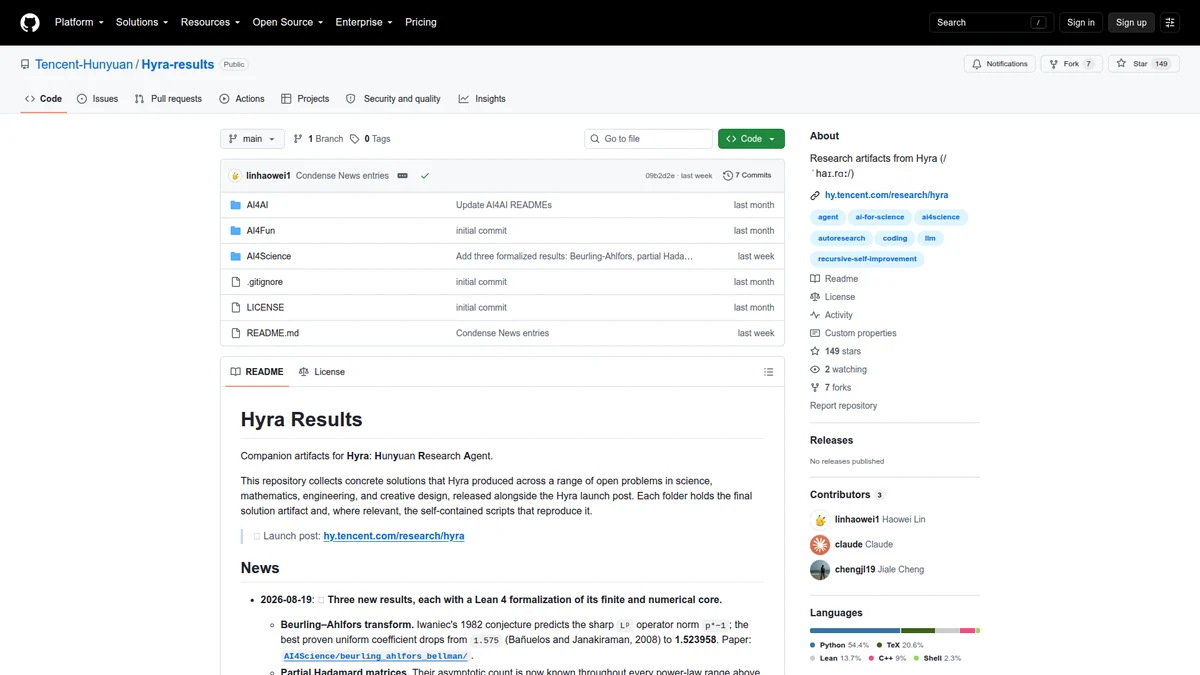1200x675 pixels.
Task: Click chengjl19 contributor avatar
Action: tap(820, 570)
